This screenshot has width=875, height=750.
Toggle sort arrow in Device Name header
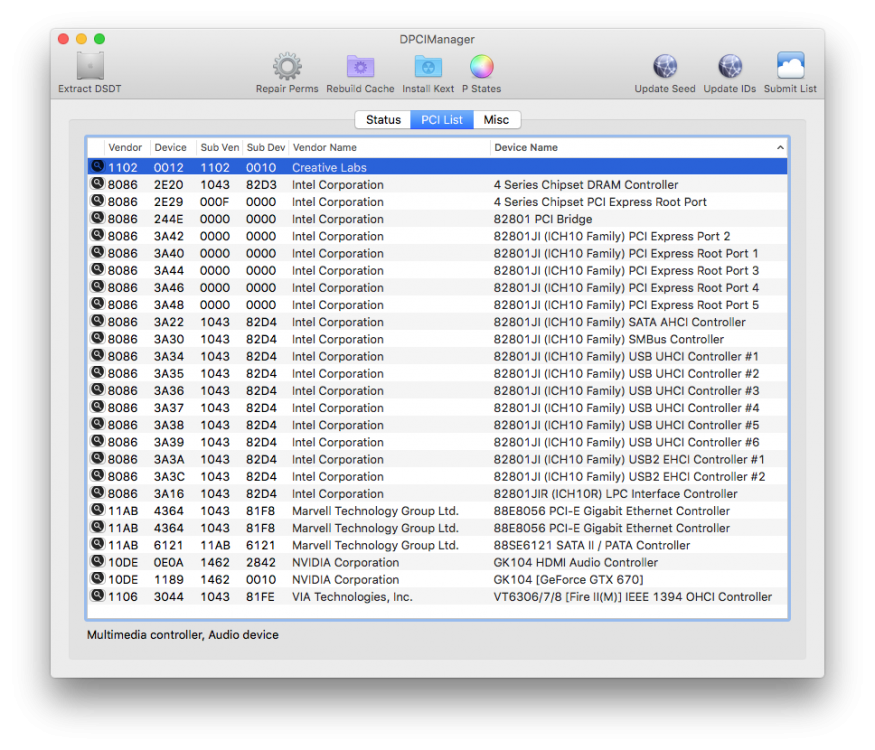point(780,147)
